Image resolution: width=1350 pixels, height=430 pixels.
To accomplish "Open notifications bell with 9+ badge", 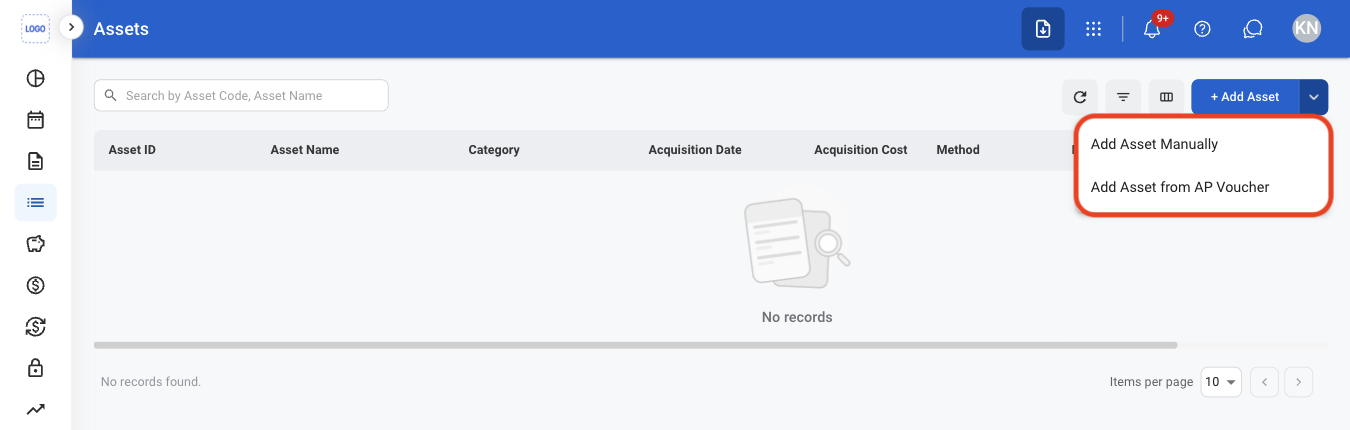I will [x=1152, y=29].
